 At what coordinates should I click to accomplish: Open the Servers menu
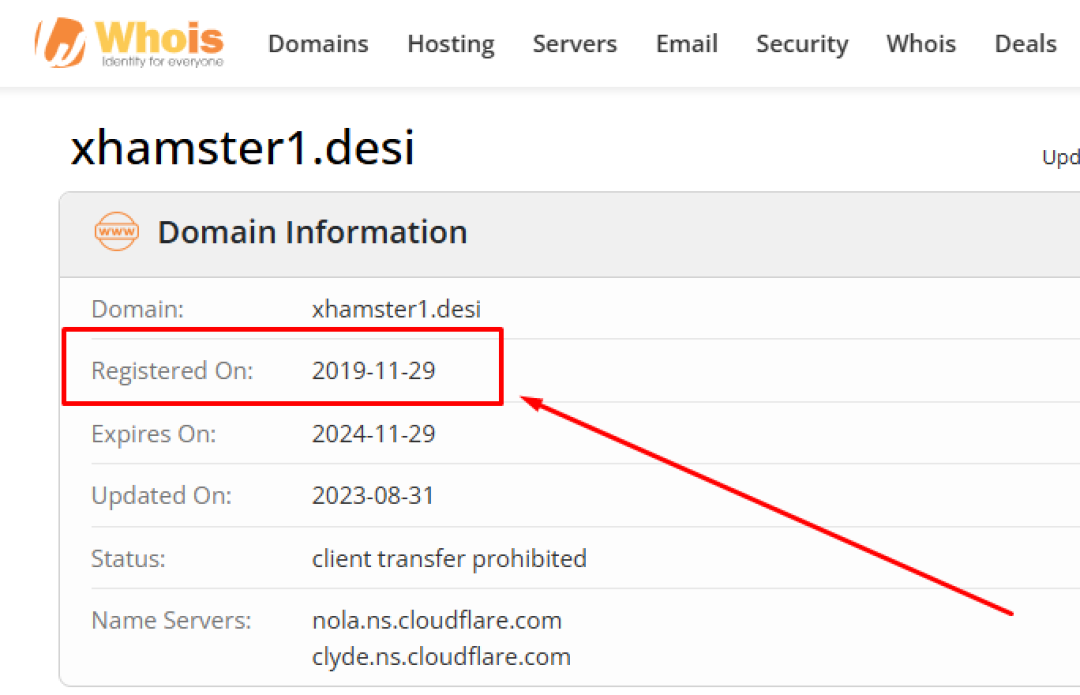574,44
